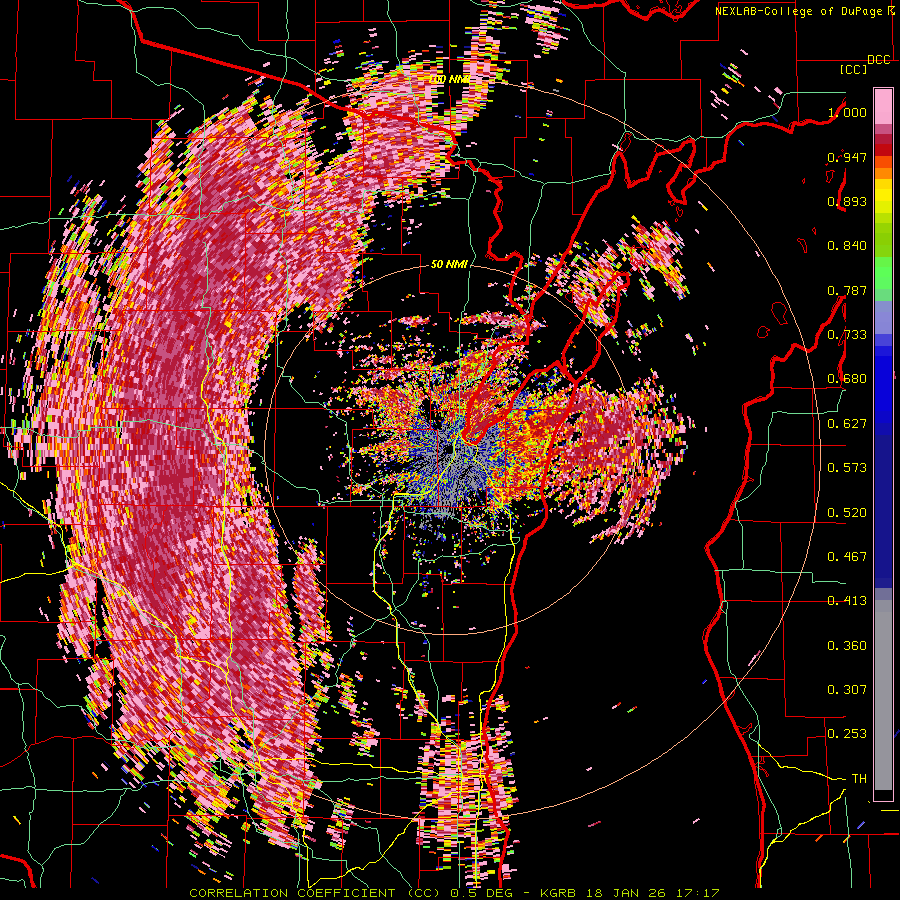Click the 0.947 scale label
The height and width of the screenshot is (900, 900).
[847, 157]
